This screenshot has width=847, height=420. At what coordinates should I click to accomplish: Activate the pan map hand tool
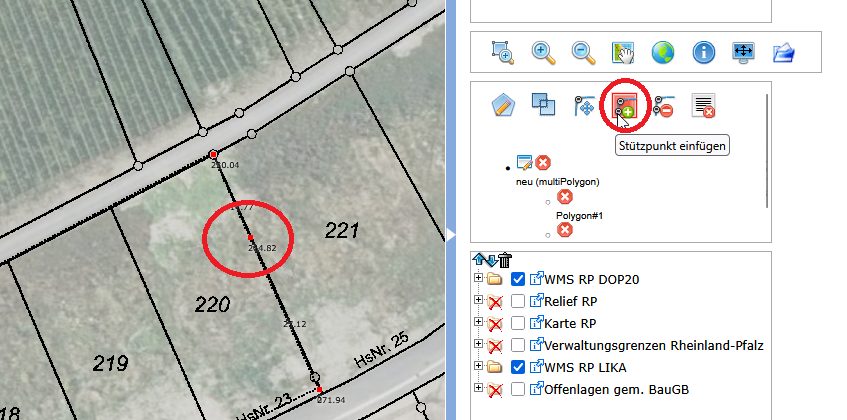[x=623, y=52]
